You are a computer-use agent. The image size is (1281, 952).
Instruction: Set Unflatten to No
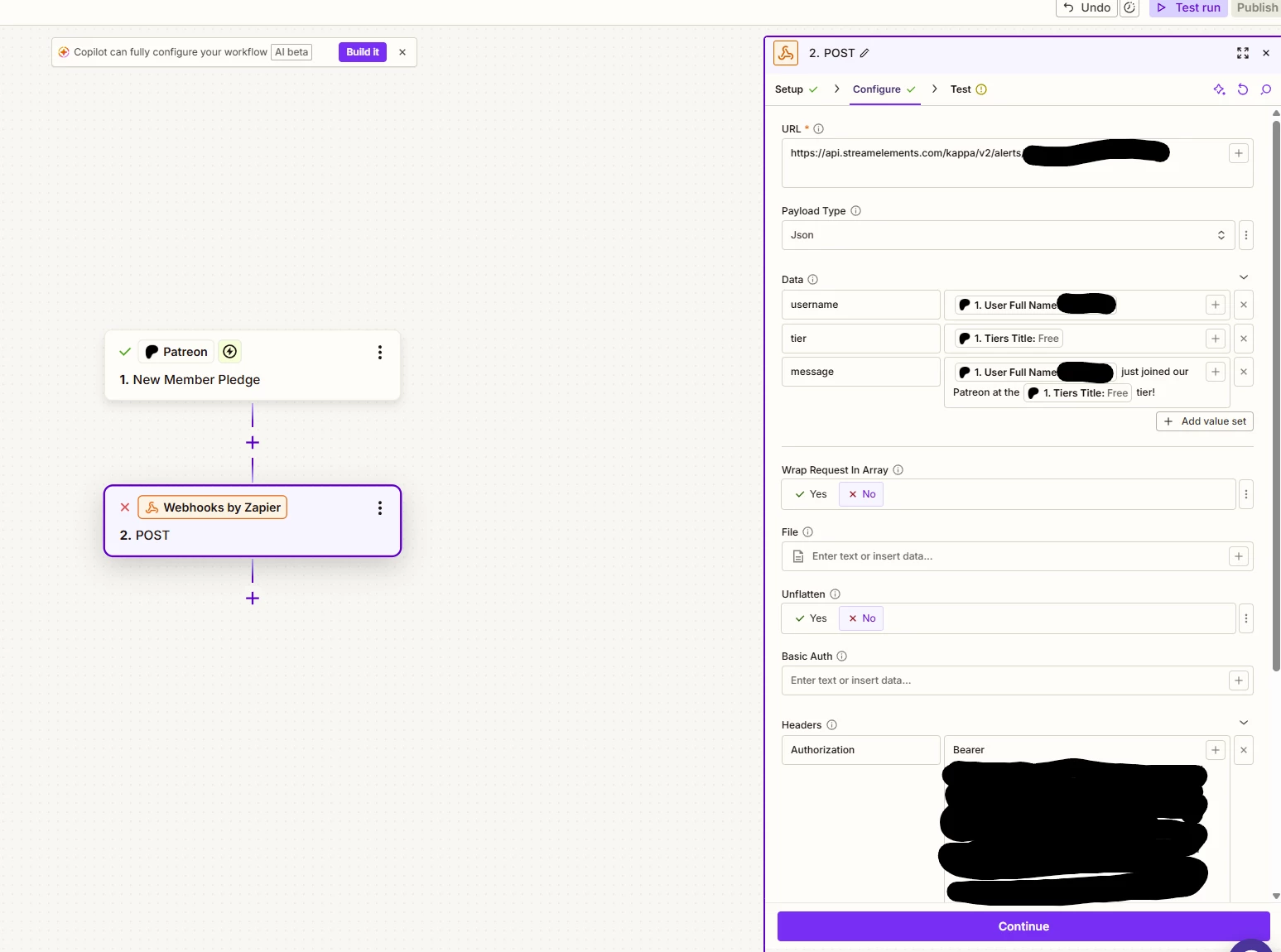861,618
